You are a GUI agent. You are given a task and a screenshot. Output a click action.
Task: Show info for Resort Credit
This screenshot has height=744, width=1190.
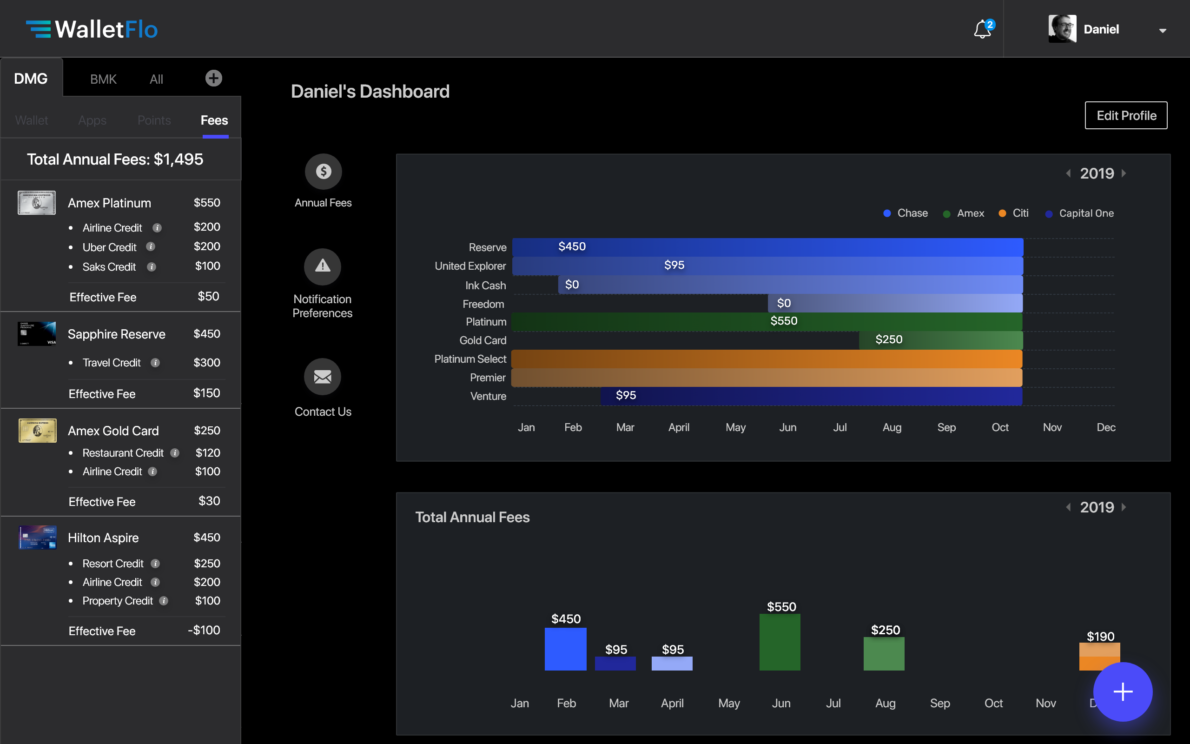tap(156, 563)
